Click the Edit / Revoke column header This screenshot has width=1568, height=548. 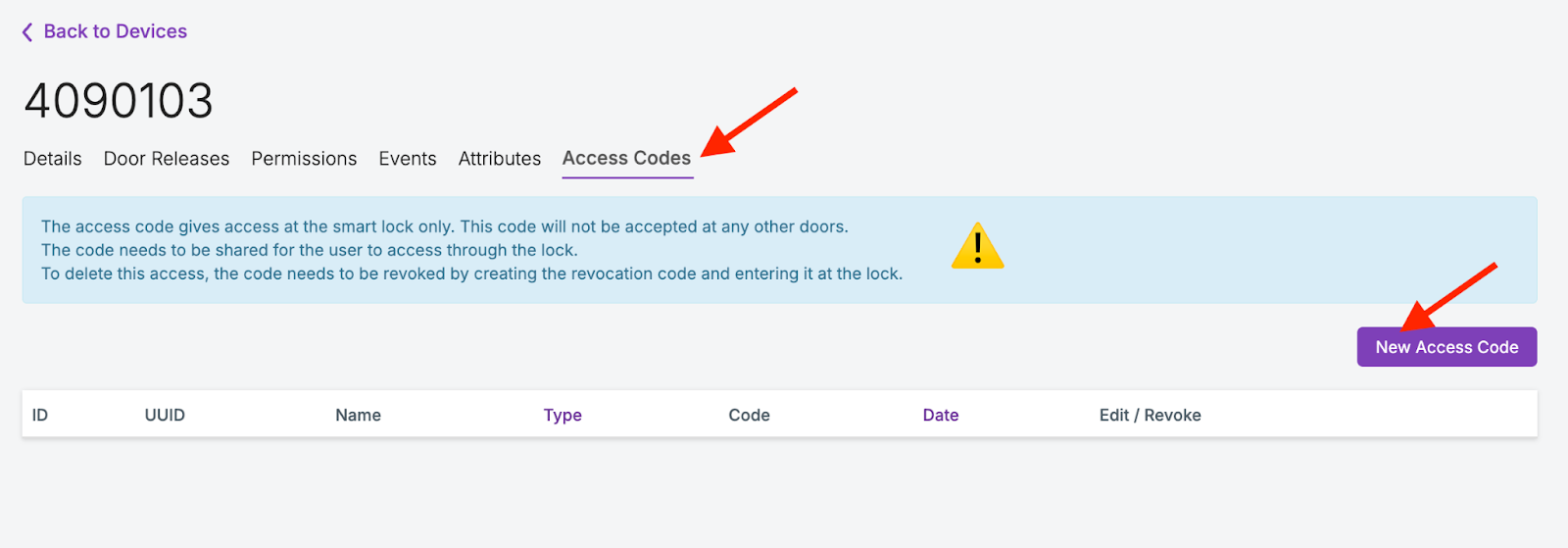click(1150, 416)
